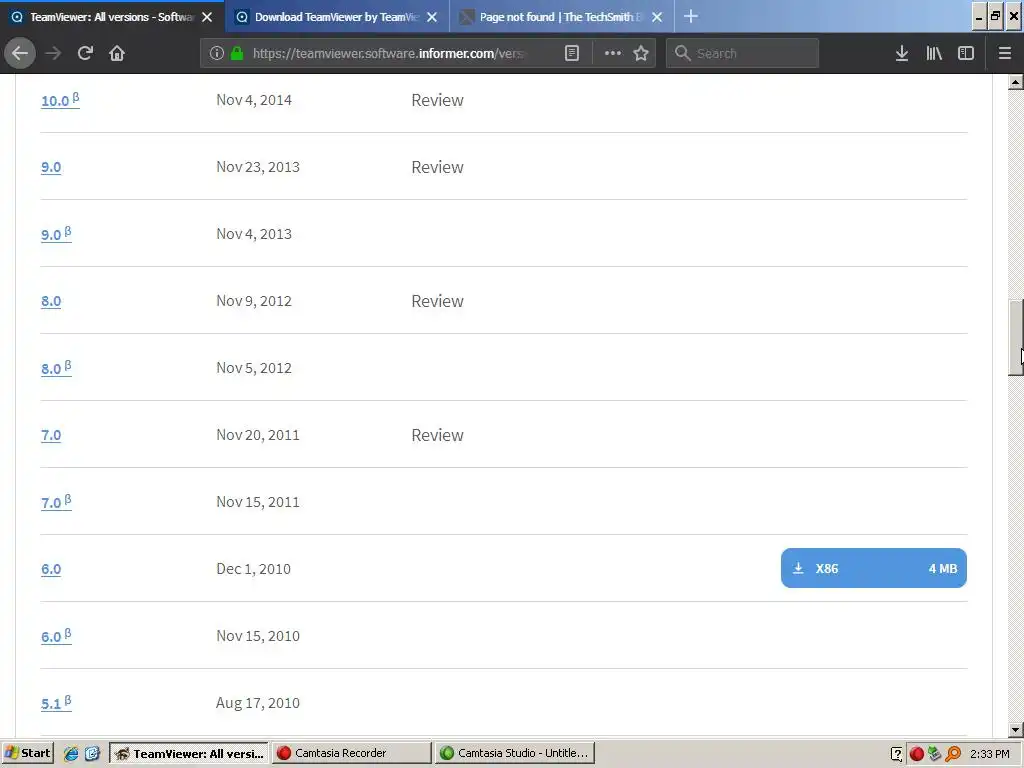Reload the current page
The height and width of the screenshot is (768, 1024).
point(85,53)
